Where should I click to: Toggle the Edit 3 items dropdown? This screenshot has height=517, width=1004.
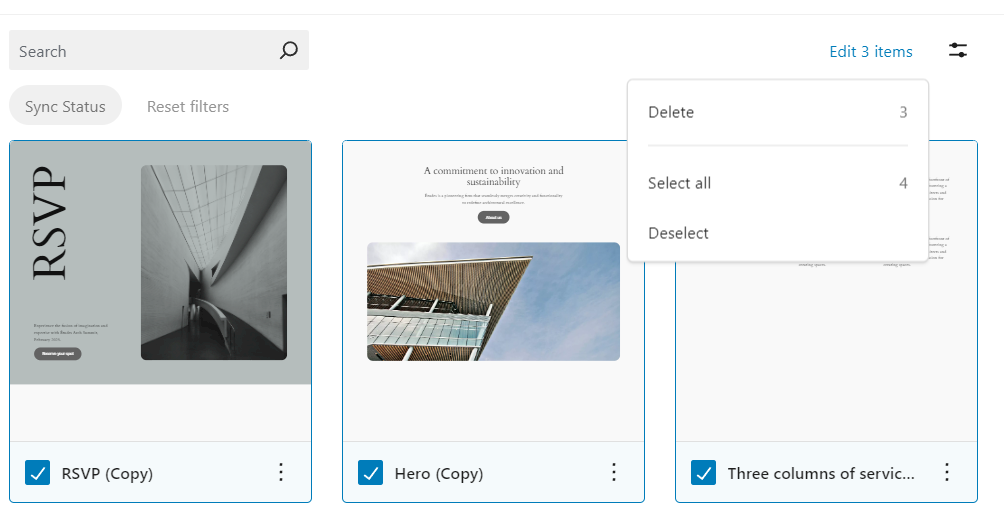coord(870,51)
